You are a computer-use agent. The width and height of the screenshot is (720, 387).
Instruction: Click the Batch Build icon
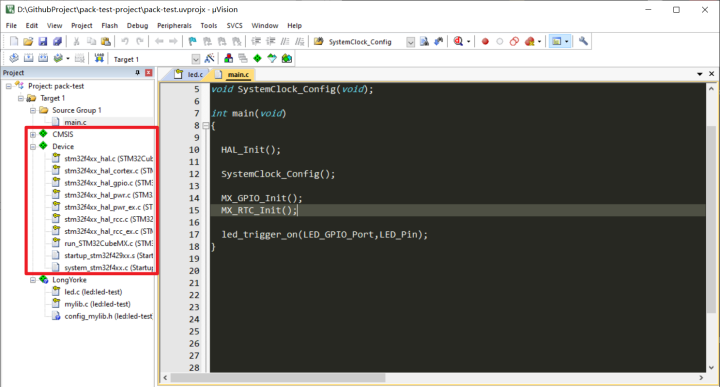58,58
